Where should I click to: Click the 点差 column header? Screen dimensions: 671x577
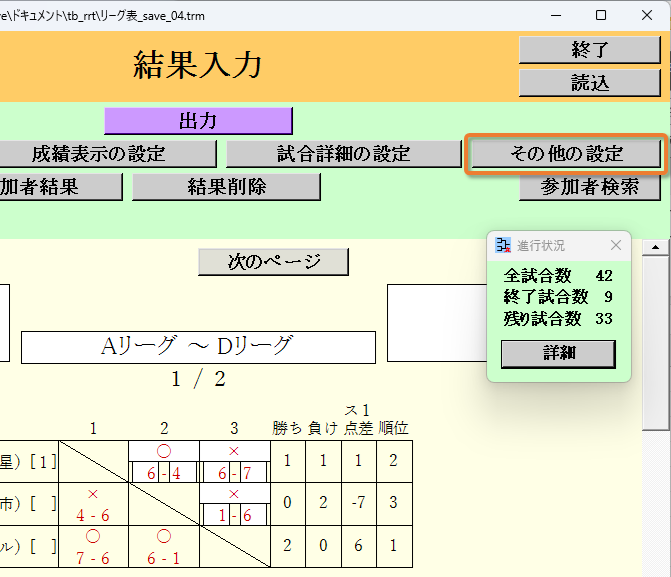point(359,428)
